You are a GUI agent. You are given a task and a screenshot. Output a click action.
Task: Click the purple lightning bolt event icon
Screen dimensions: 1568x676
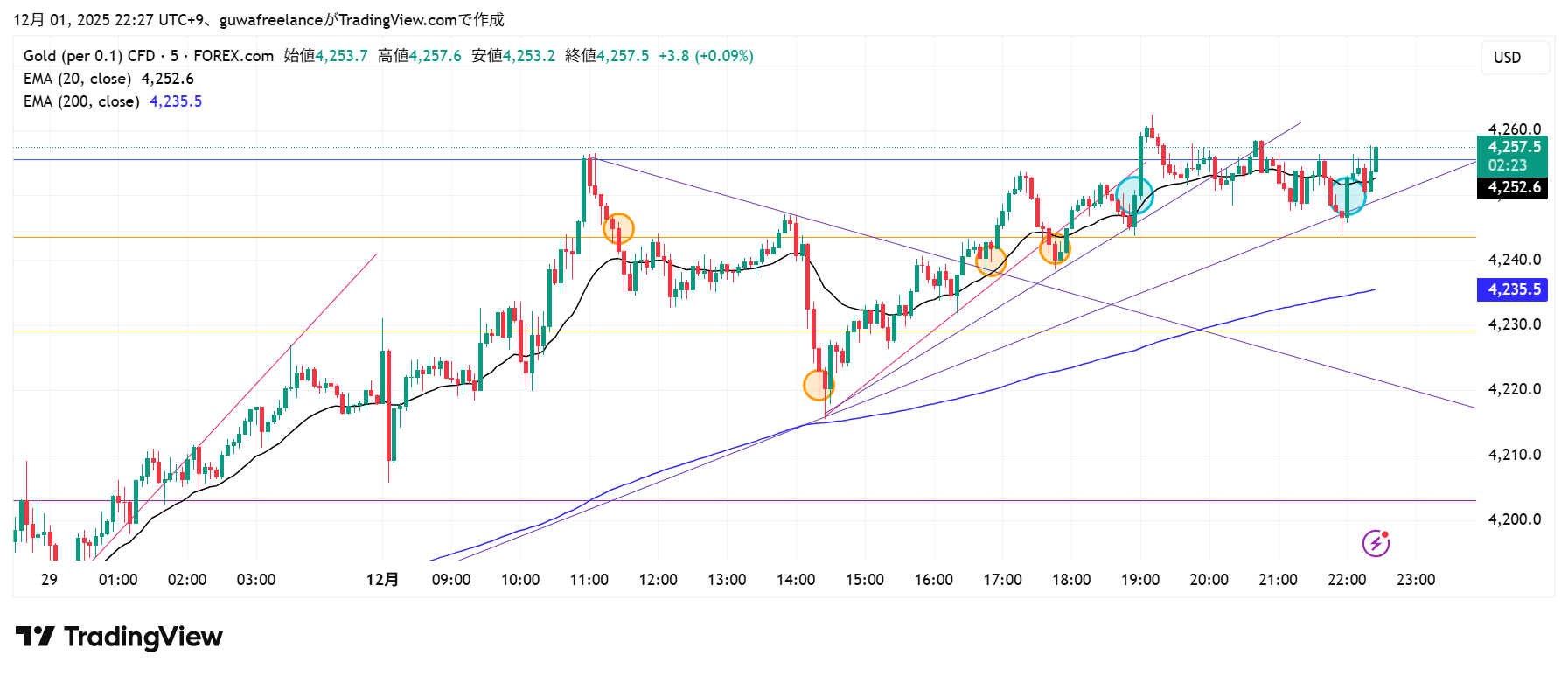[x=1376, y=543]
